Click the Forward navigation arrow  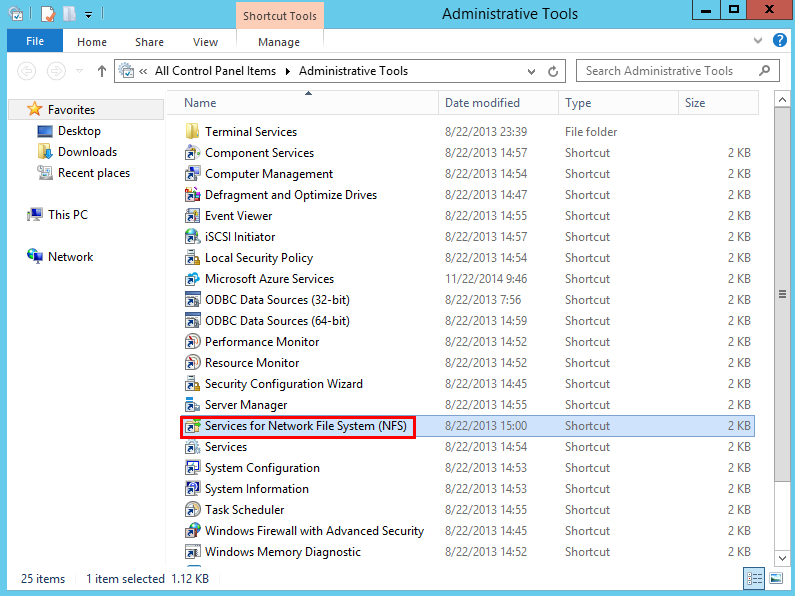pyautogui.click(x=56, y=71)
